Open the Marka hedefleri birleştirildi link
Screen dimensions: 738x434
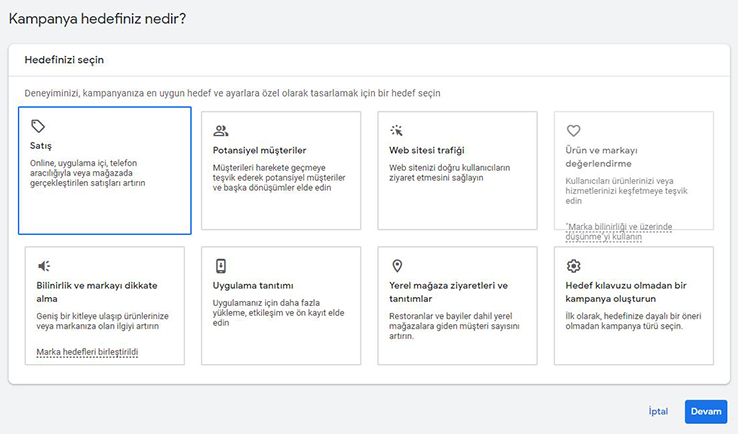tap(87, 352)
